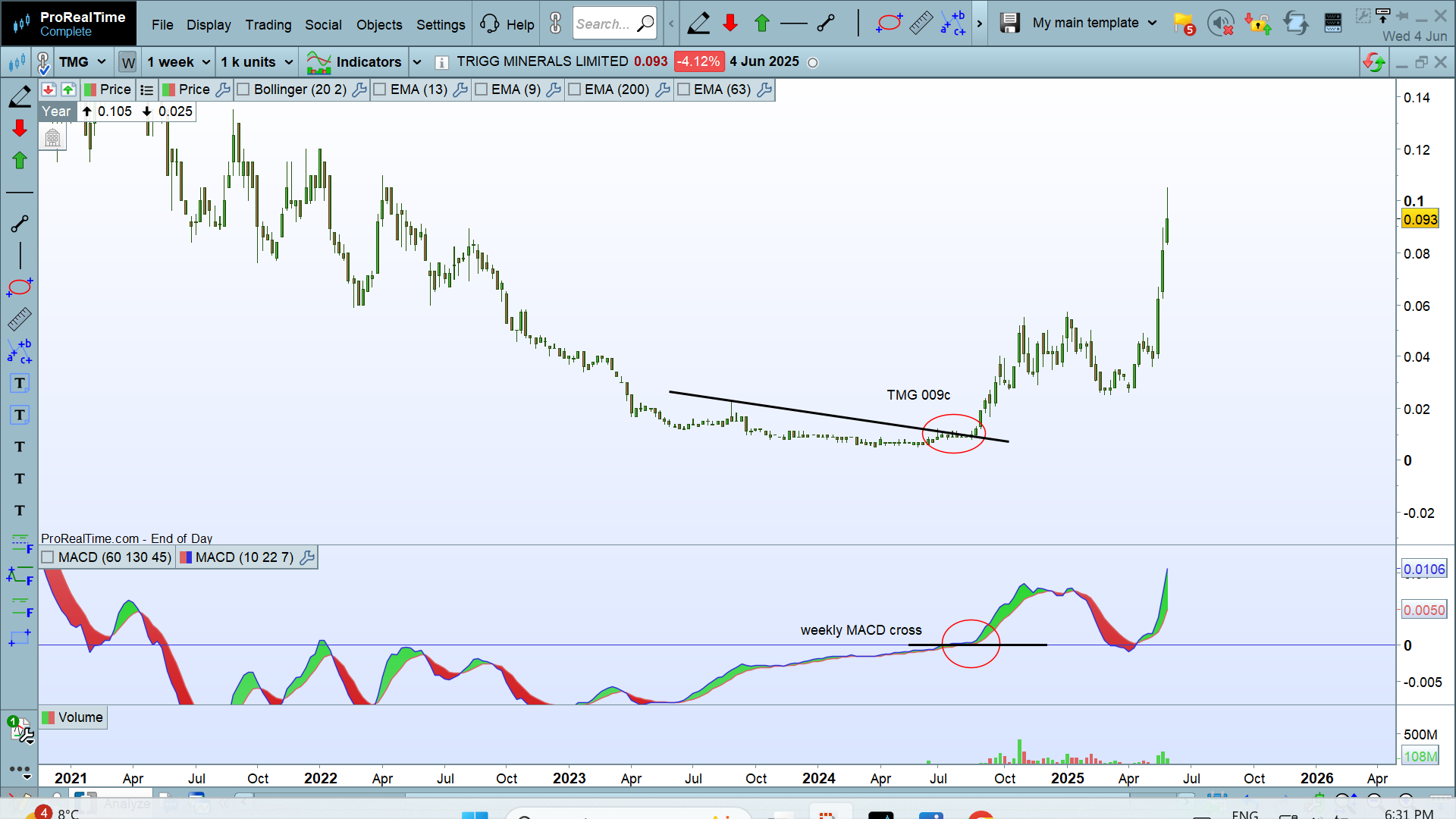
Task: Select the horizontal line tool in the left sidebar
Action: 20,193
